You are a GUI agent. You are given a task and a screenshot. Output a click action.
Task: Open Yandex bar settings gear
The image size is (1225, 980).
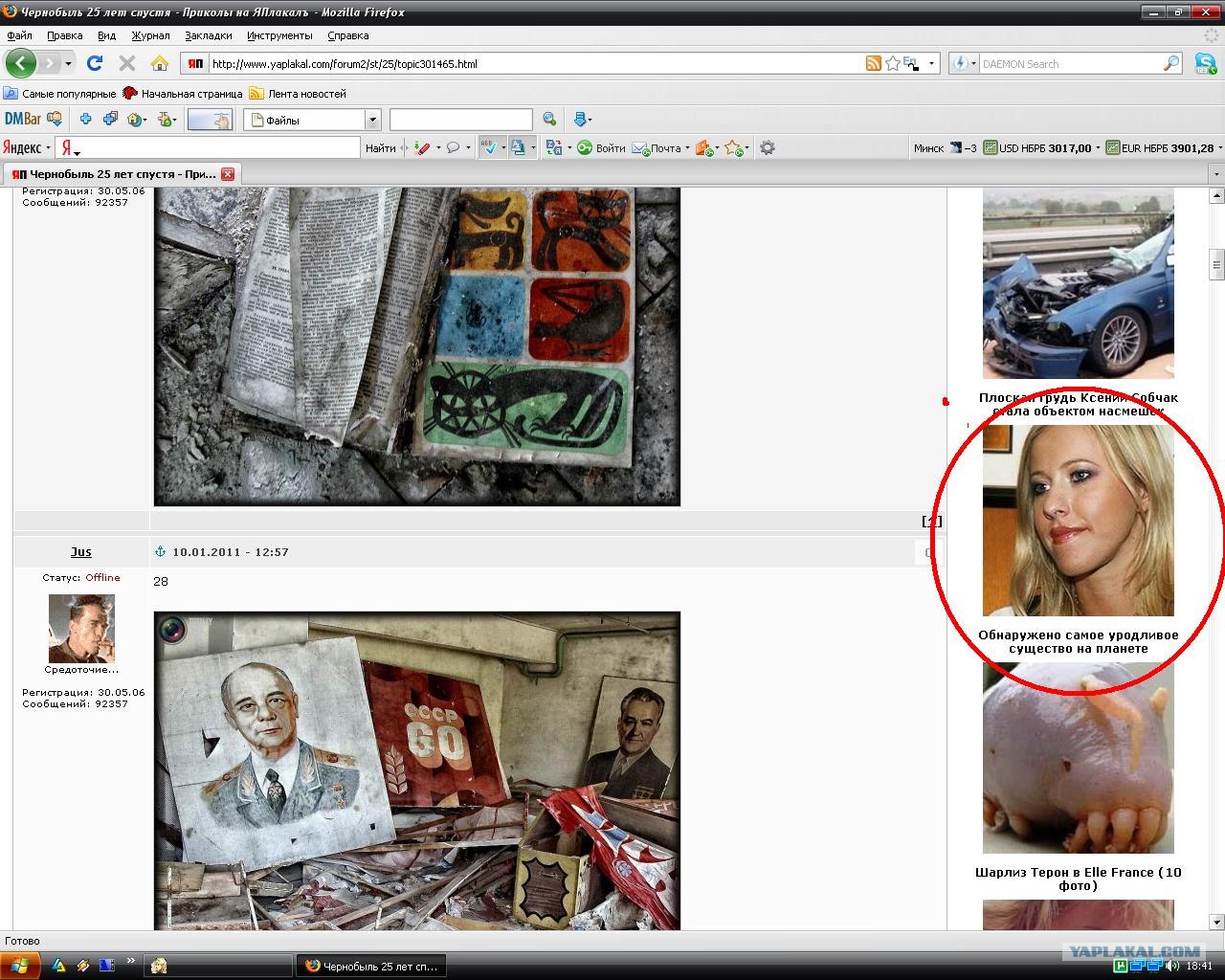coord(767,147)
